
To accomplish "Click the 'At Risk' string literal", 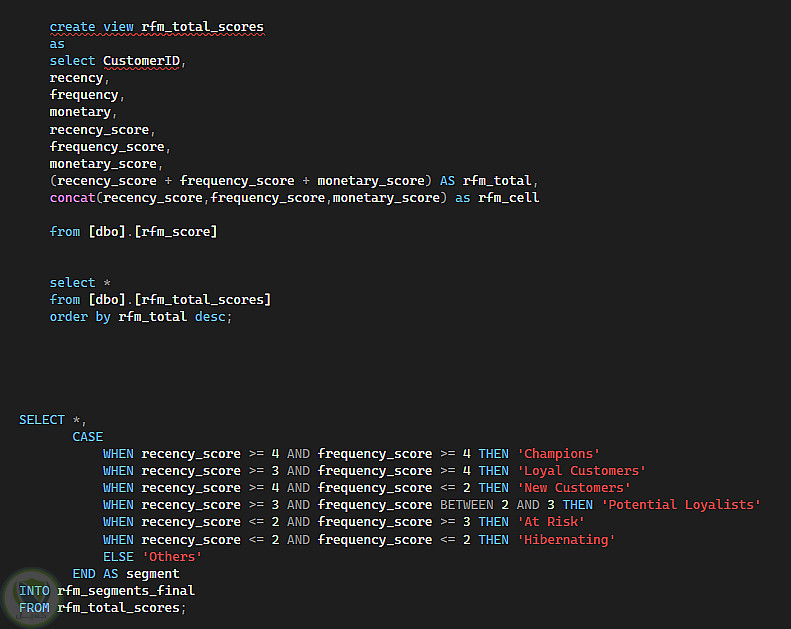I will 551,522.
